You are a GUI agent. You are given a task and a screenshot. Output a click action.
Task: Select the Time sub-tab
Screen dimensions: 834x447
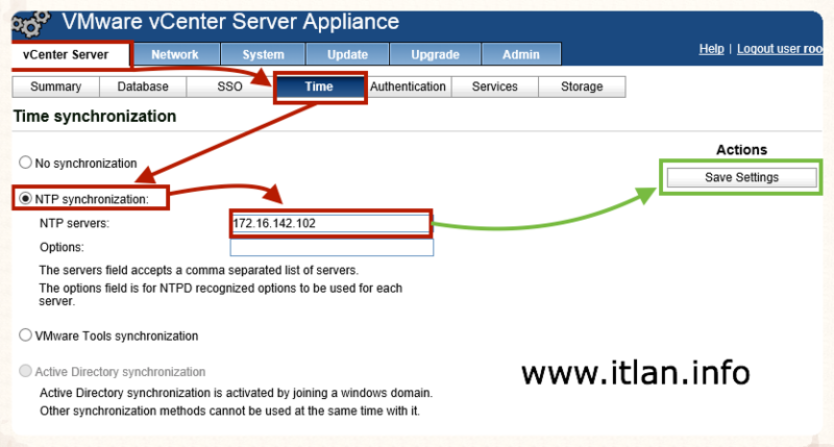(x=319, y=87)
